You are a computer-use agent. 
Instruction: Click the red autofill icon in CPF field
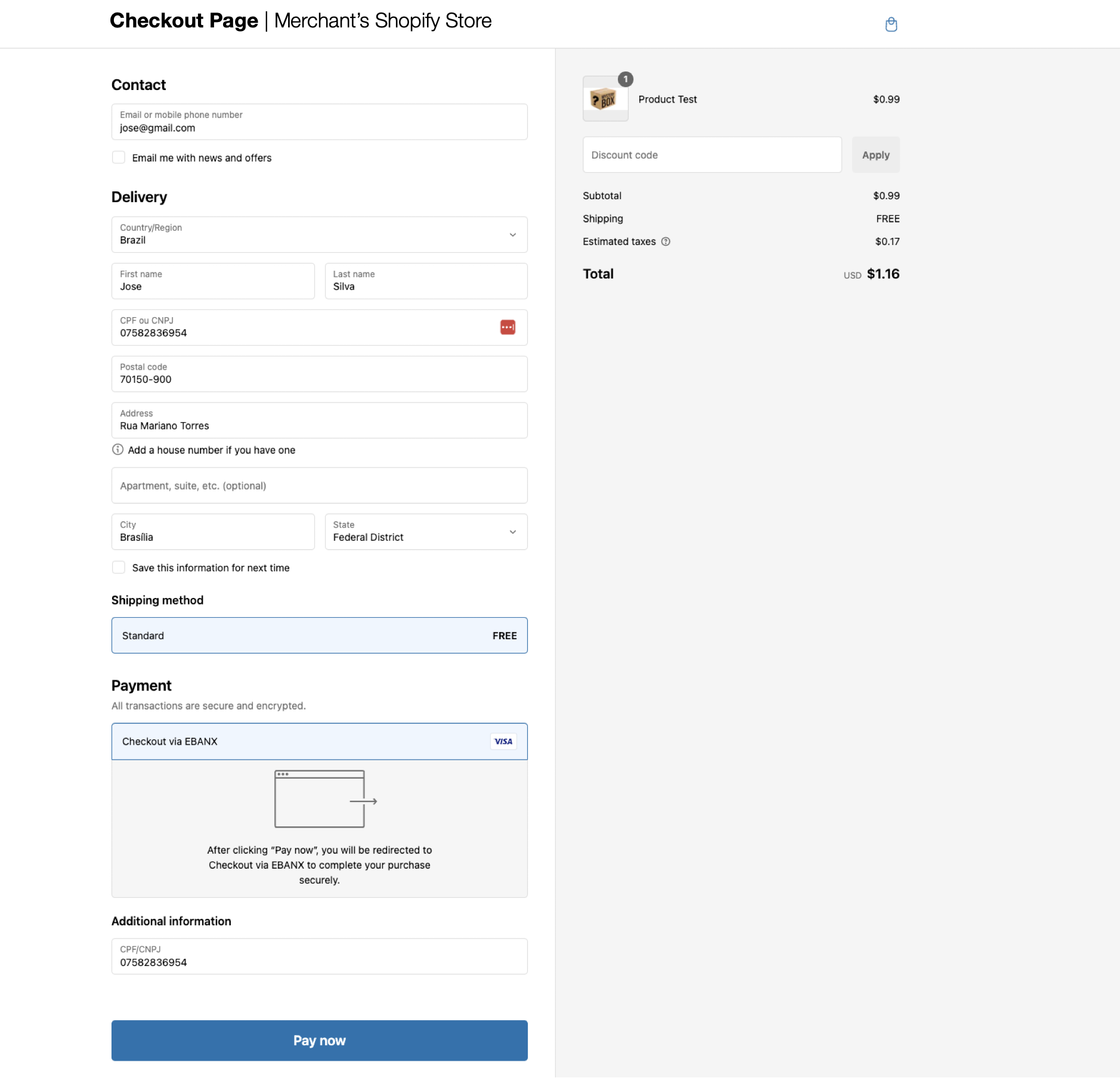pyautogui.click(x=508, y=327)
